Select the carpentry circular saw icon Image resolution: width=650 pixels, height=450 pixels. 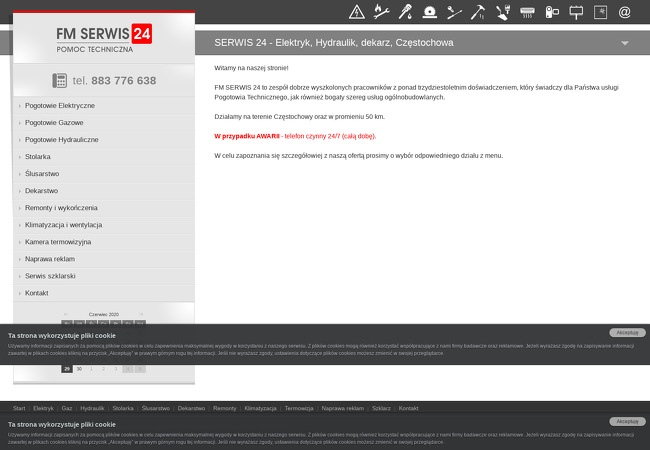429,12
